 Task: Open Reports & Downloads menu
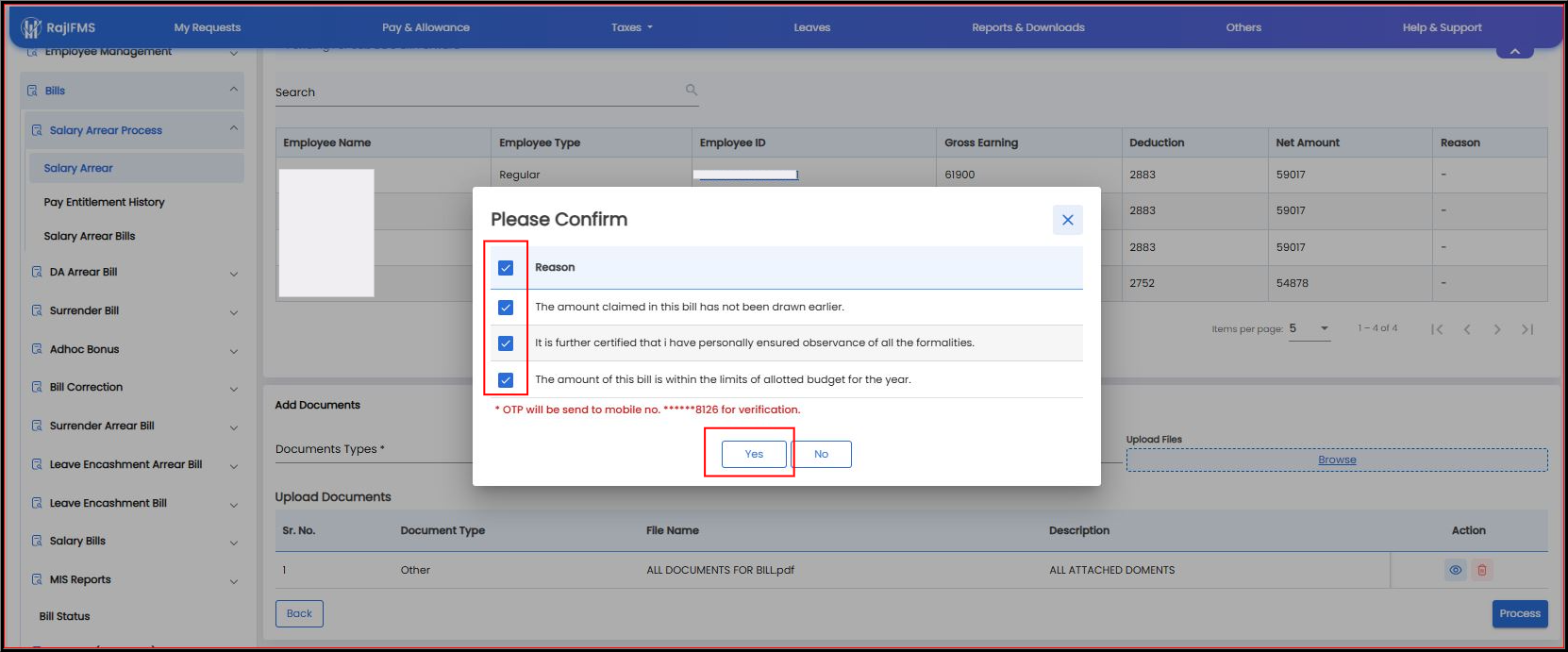pos(1028,27)
